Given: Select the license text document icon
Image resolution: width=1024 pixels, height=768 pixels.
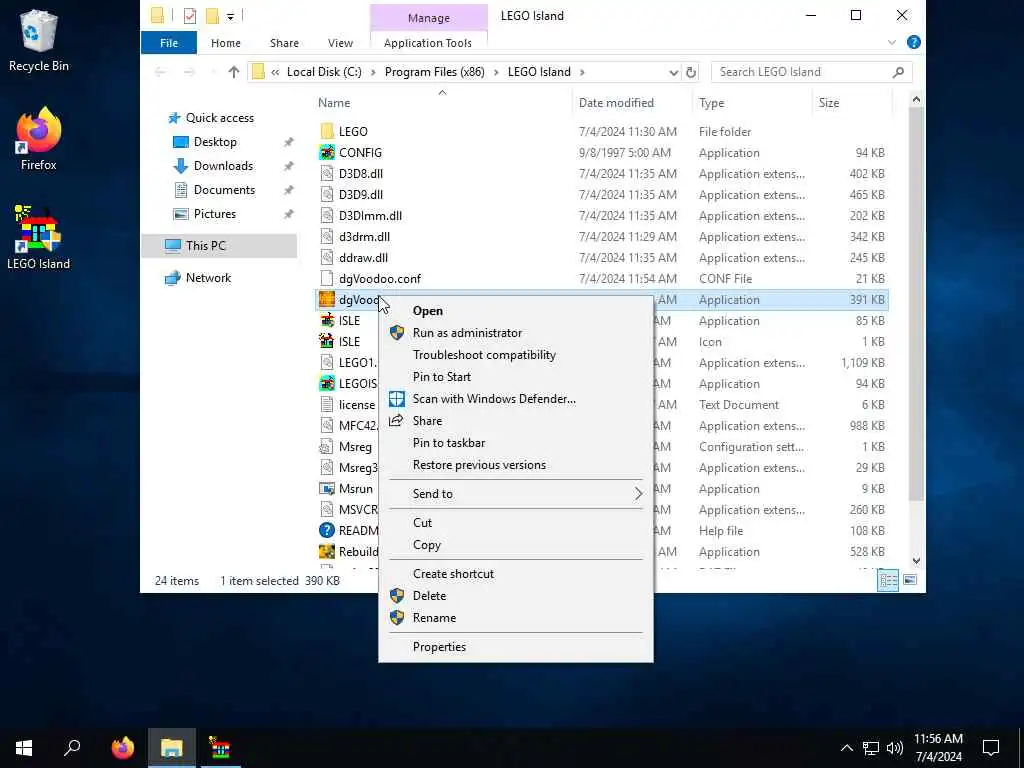Looking at the screenshot, I should [327, 404].
